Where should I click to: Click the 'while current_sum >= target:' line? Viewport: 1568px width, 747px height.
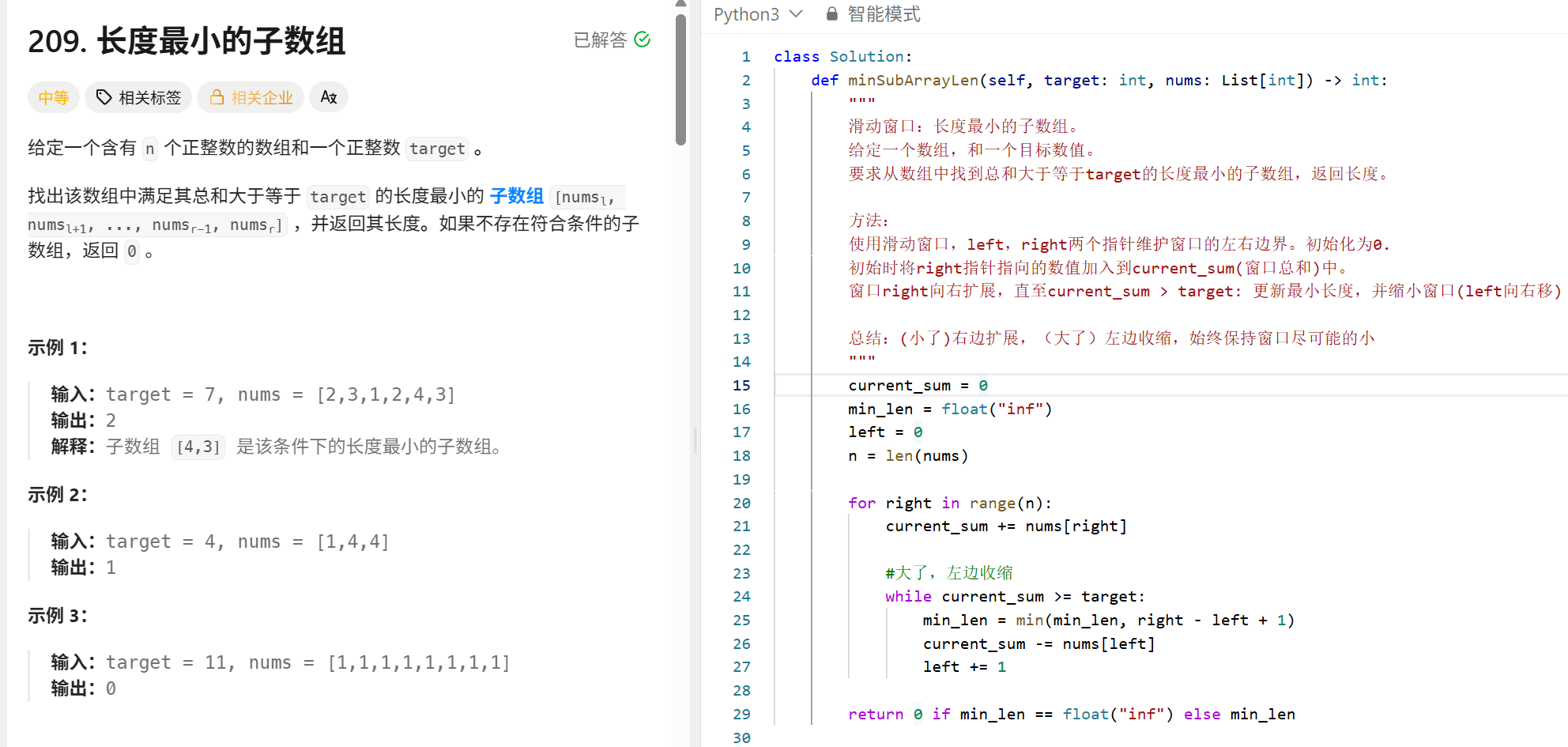1015,596
